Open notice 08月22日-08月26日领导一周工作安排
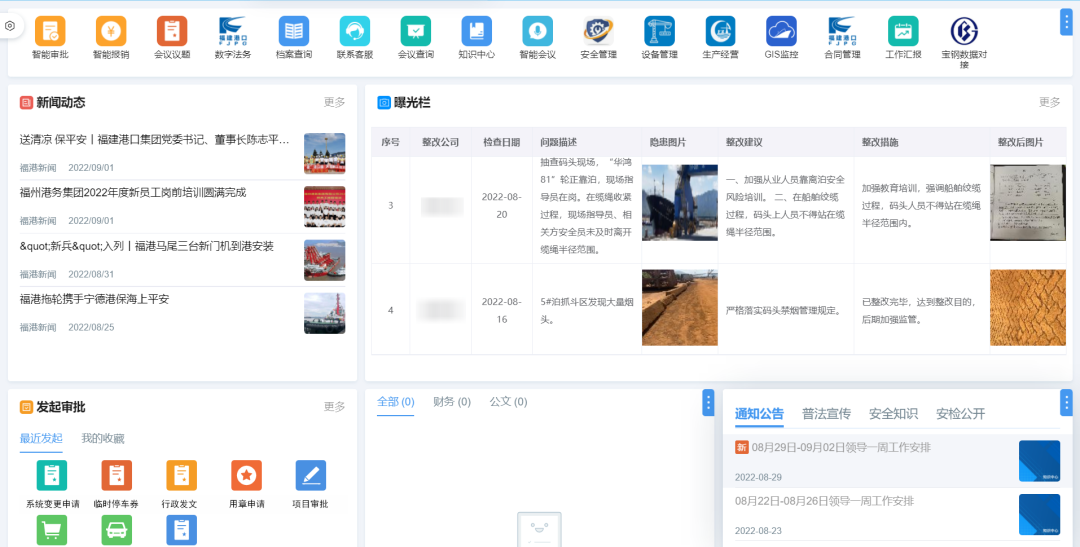The height and width of the screenshot is (547, 1080). pos(824,501)
